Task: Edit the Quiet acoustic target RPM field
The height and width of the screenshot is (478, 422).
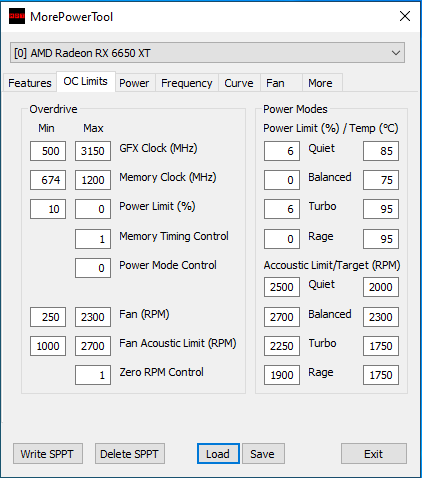Action: coord(381,287)
